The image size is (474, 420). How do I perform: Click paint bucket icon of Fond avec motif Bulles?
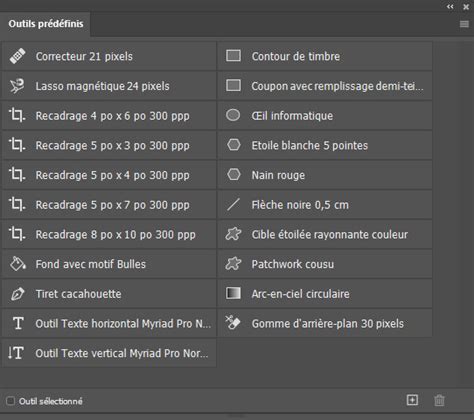coord(18,264)
